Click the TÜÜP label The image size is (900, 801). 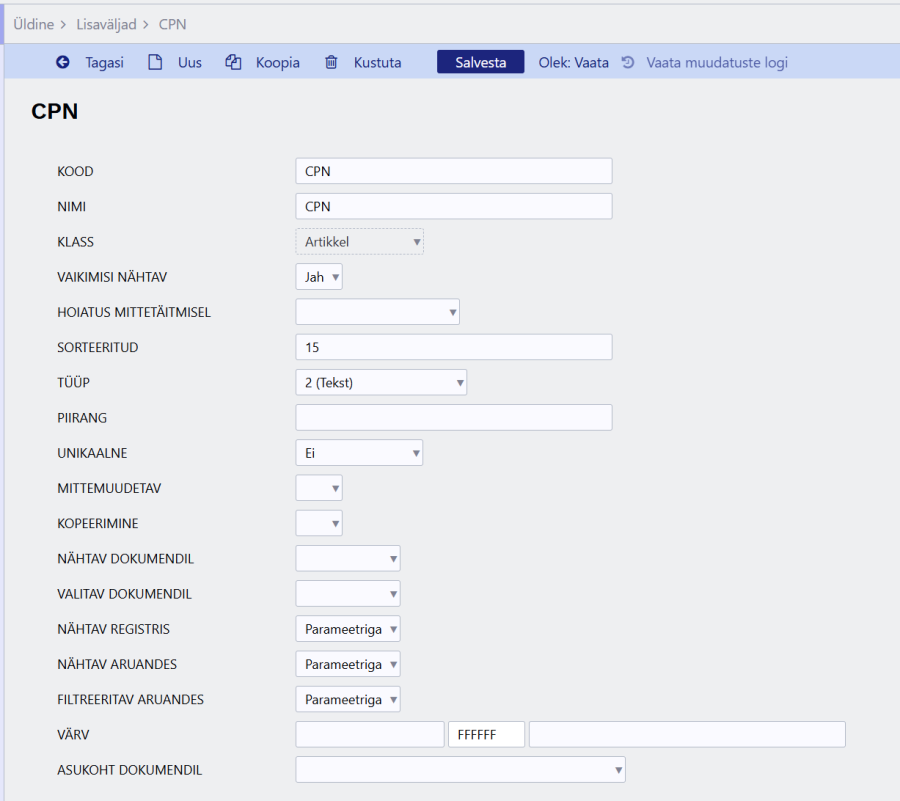[x=73, y=382]
